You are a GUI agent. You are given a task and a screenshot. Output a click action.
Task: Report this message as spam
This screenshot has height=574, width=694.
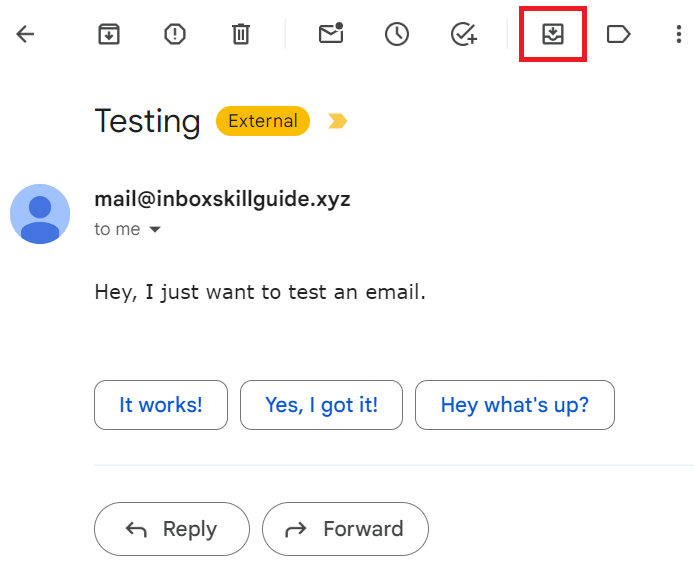pos(175,34)
